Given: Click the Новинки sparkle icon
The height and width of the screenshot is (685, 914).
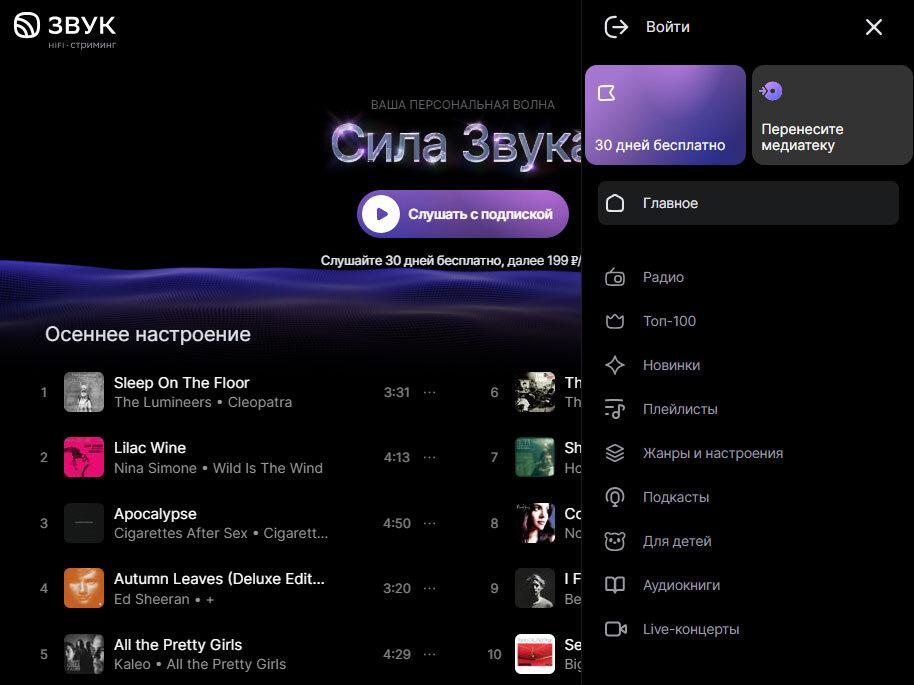Looking at the screenshot, I should tap(616, 365).
